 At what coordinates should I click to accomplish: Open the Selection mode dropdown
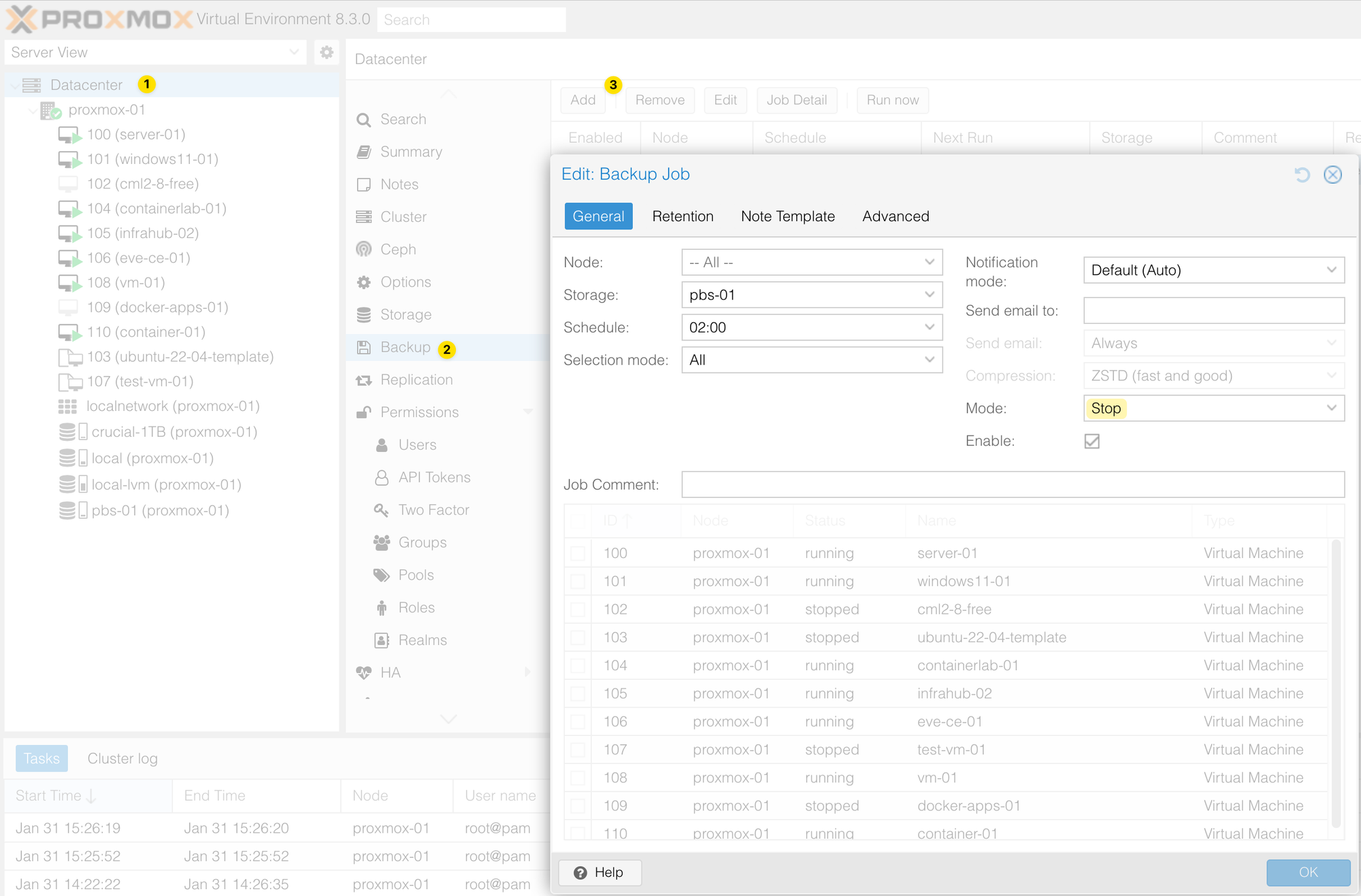click(811, 360)
